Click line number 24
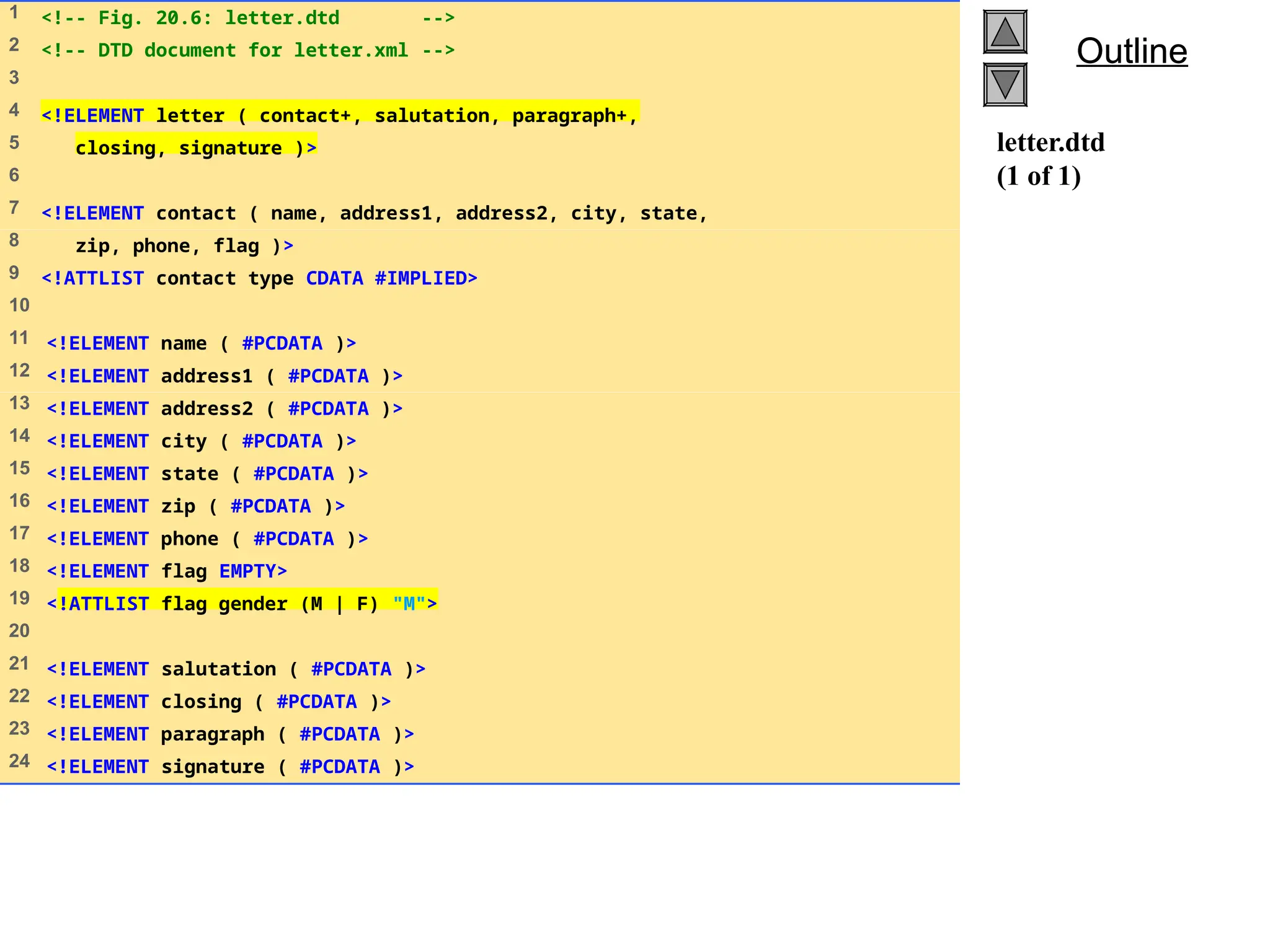The width and height of the screenshot is (1270, 952). click(19, 760)
